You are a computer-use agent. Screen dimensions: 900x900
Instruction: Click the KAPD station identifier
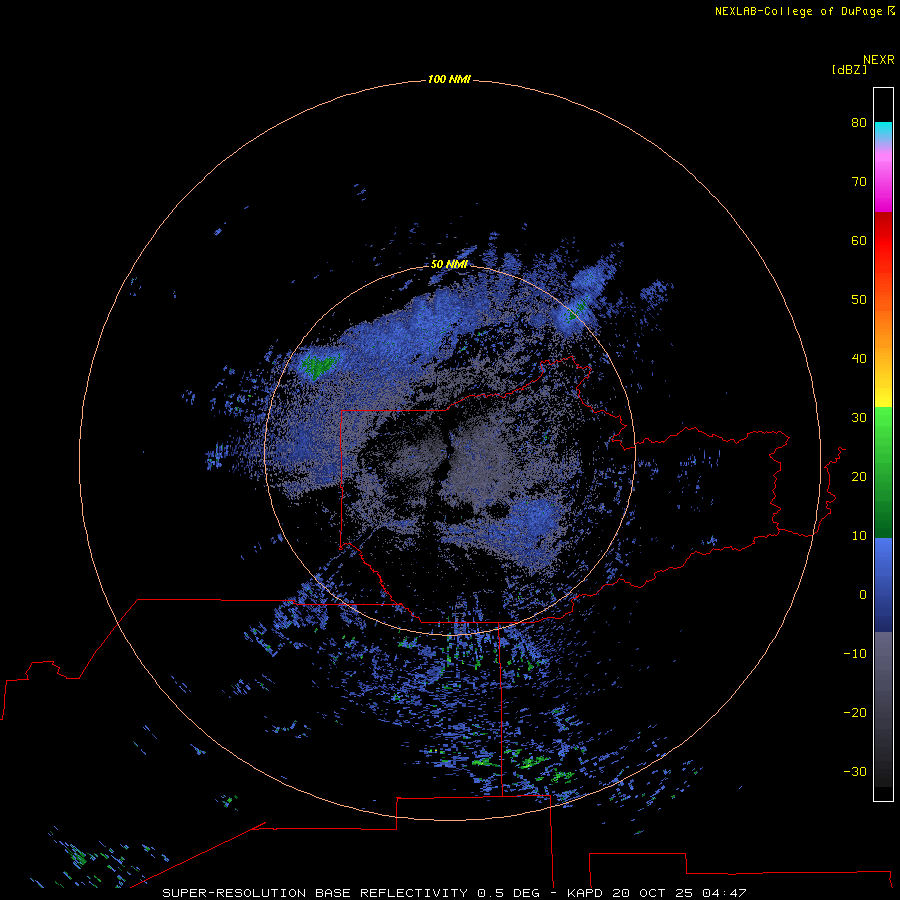[x=585, y=893]
